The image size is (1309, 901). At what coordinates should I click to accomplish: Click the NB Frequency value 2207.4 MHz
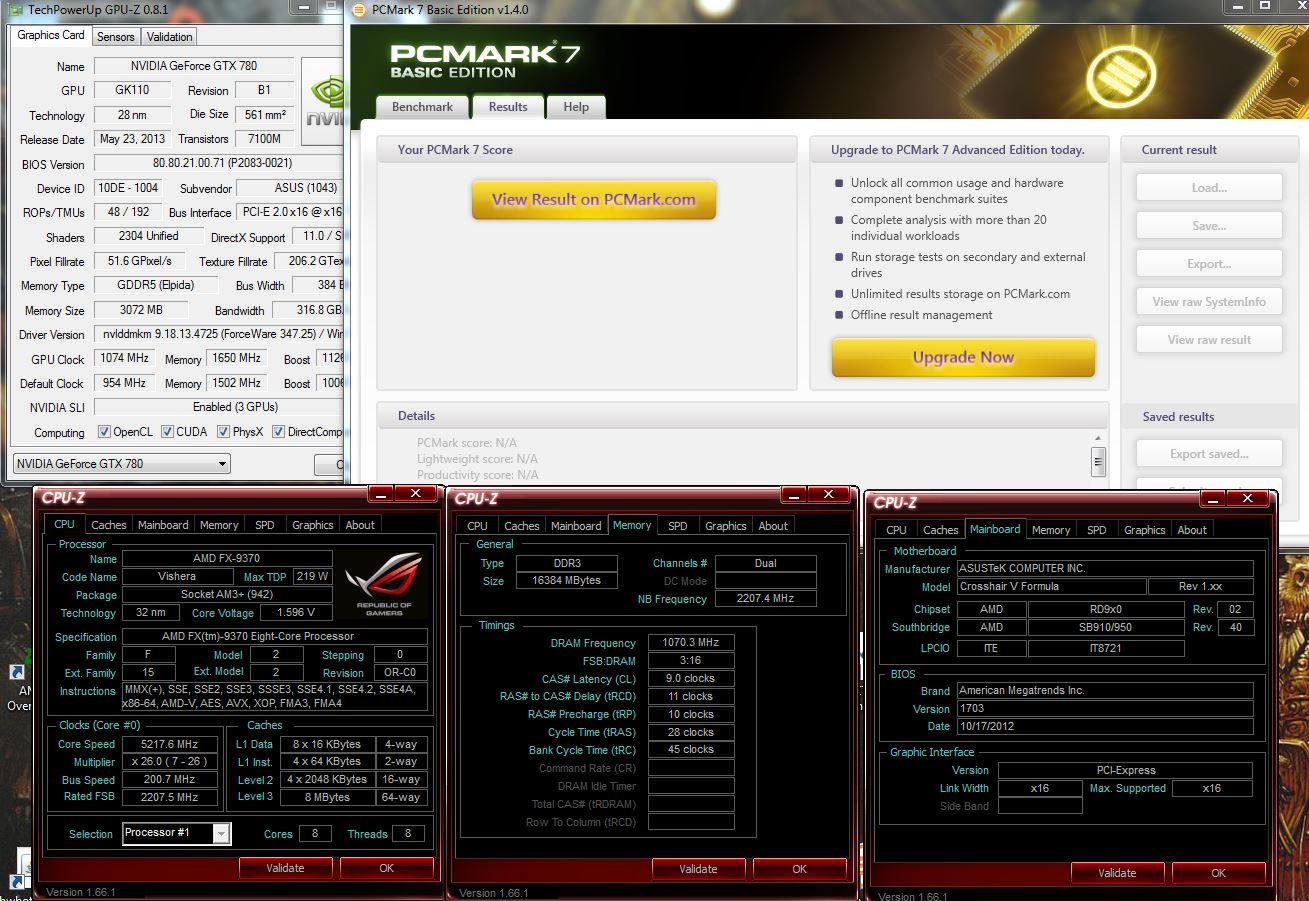pyautogui.click(x=765, y=599)
